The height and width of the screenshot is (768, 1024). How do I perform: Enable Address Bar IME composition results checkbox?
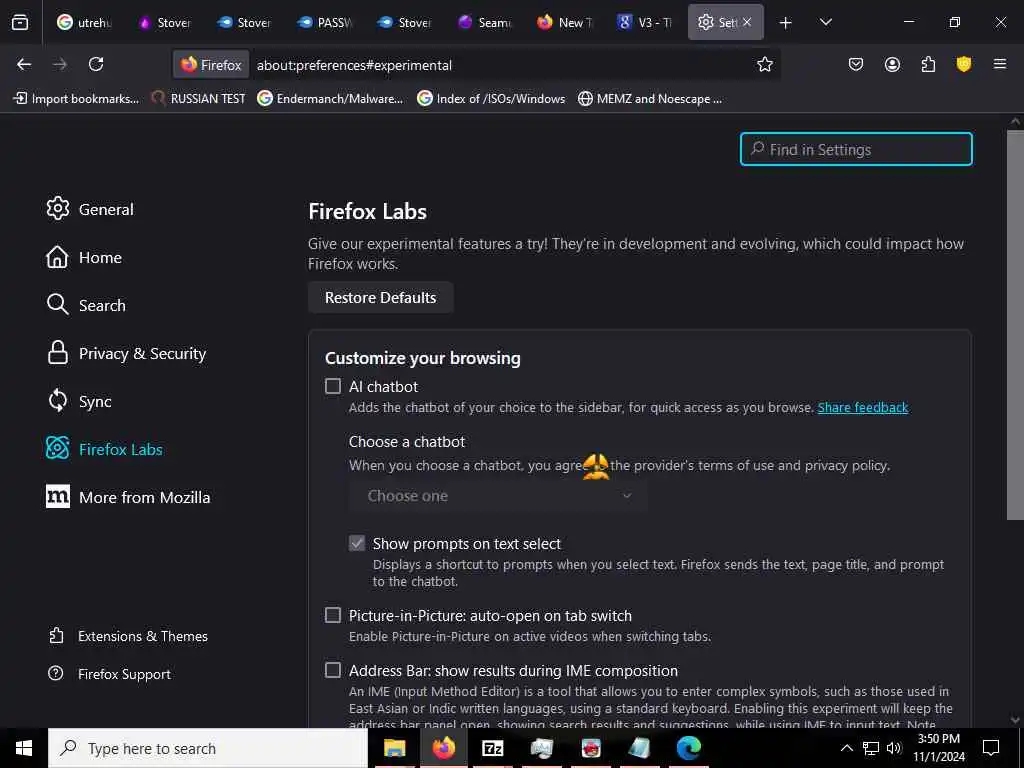[x=333, y=670]
